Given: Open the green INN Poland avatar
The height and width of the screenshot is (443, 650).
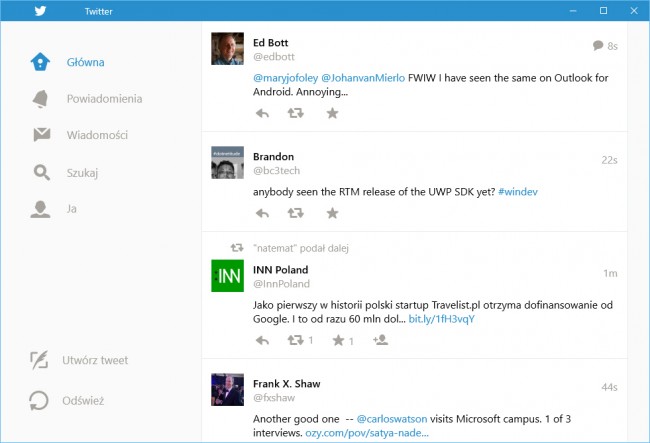Looking at the screenshot, I should coord(228,276).
